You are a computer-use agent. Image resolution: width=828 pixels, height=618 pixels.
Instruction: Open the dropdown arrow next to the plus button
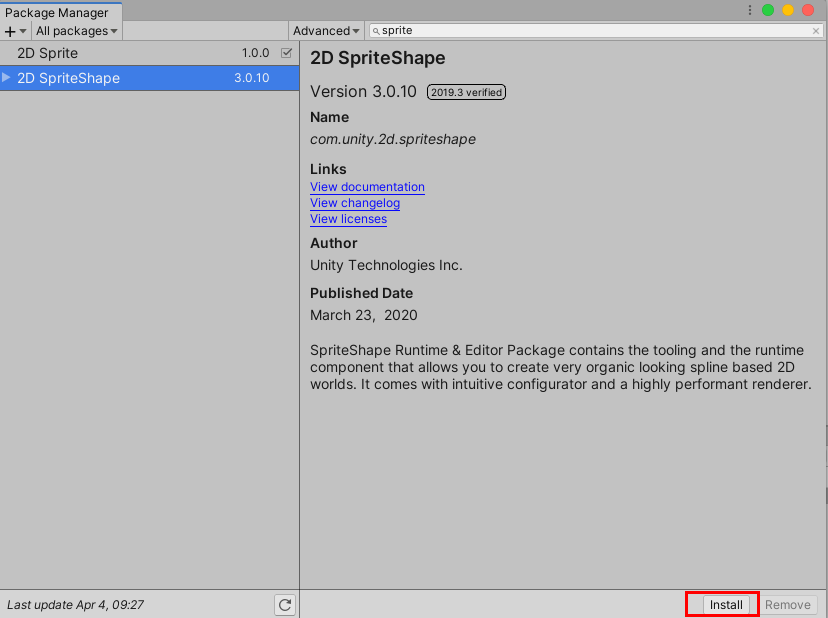pos(22,31)
